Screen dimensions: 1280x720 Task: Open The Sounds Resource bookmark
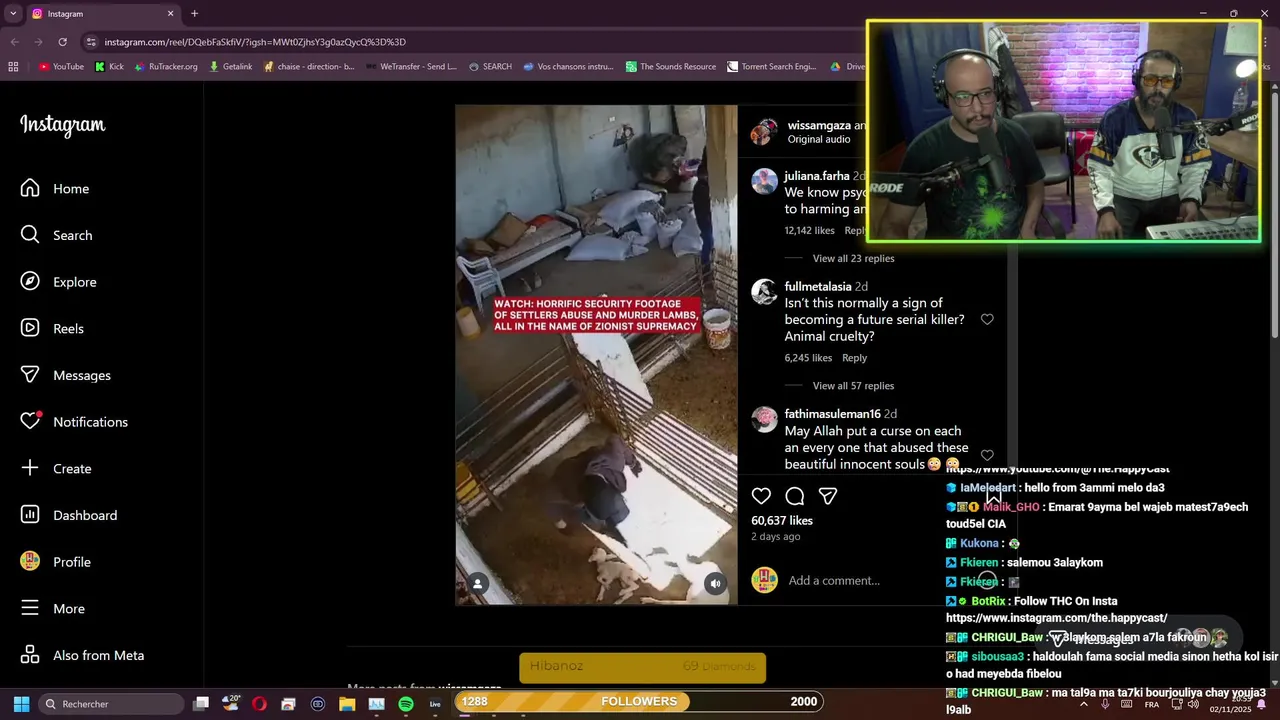pyautogui.click(x=671, y=67)
